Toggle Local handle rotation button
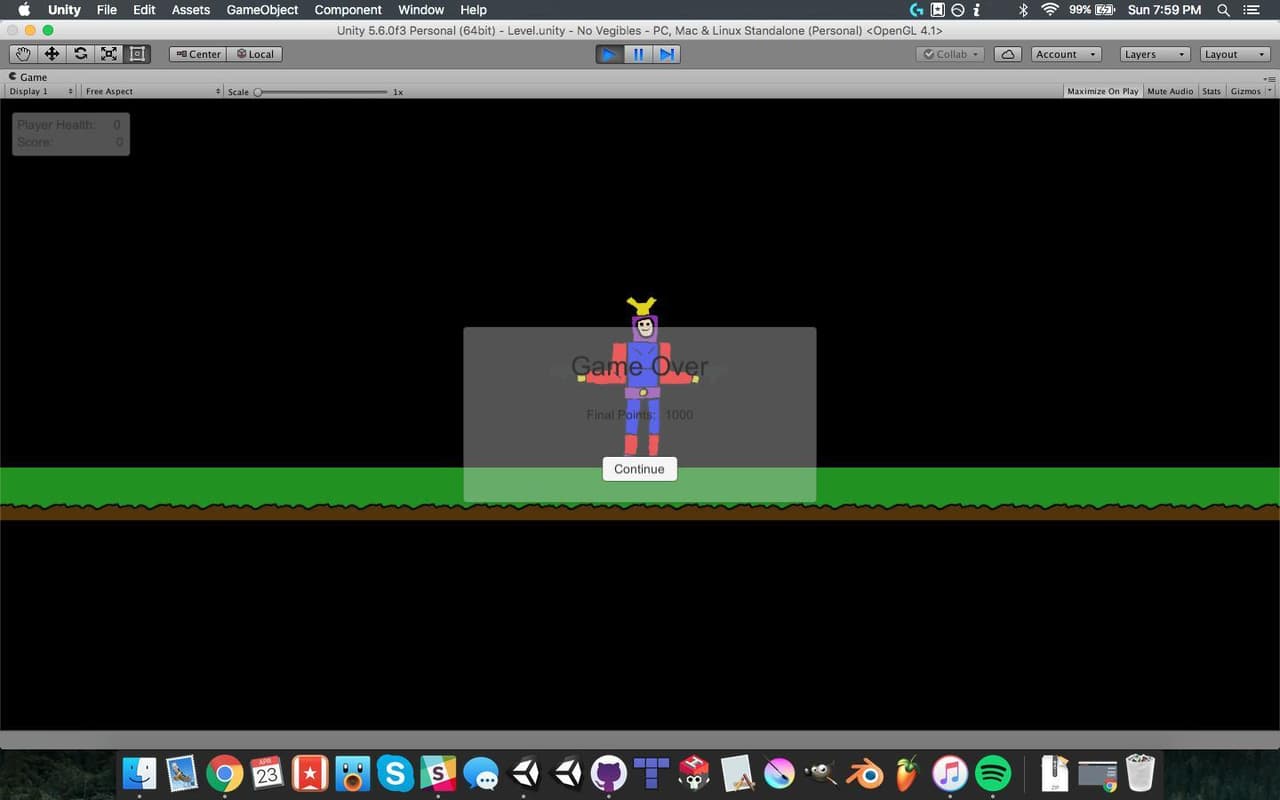 [x=255, y=54]
